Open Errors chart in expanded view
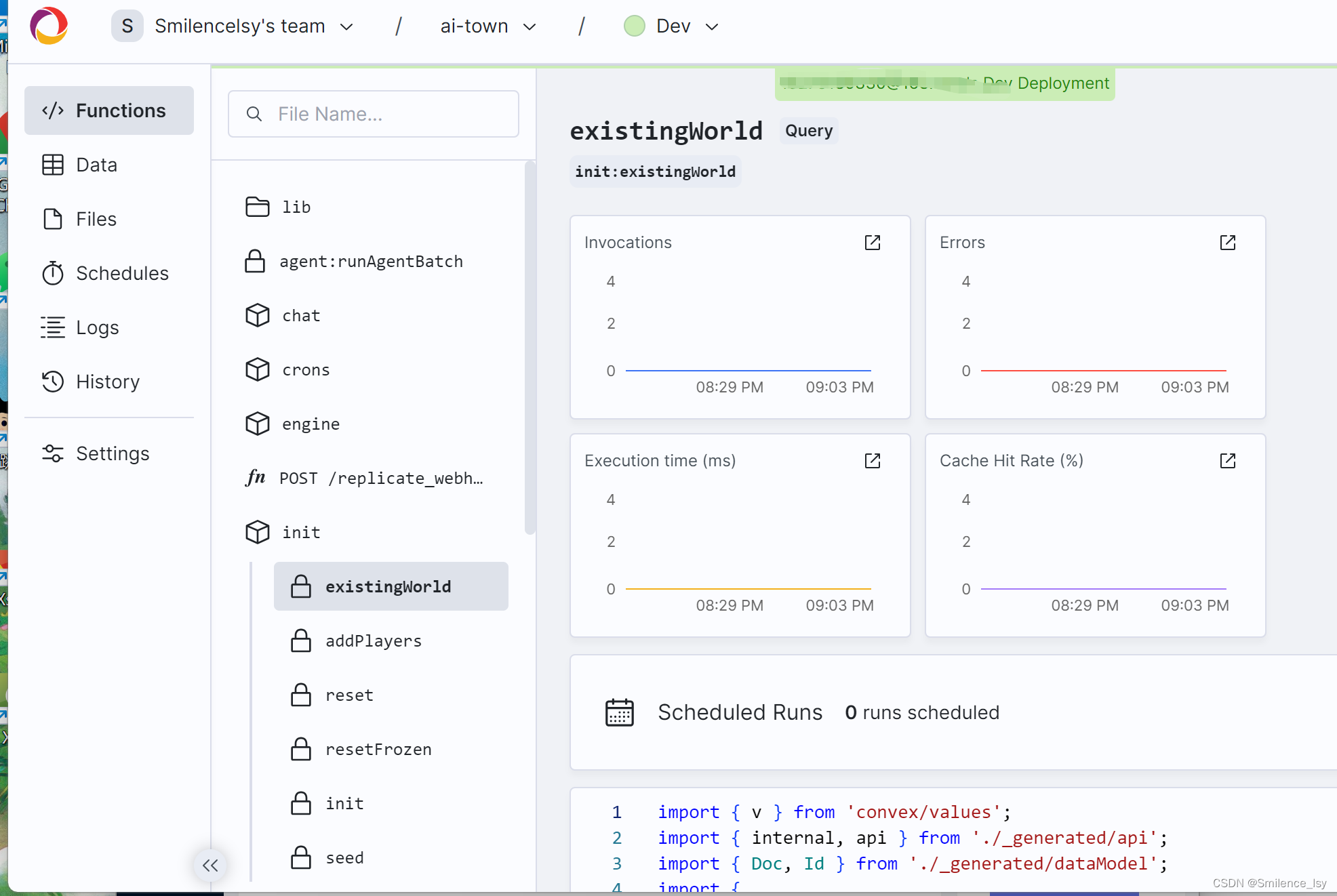The height and width of the screenshot is (896, 1337). [1228, 243]
